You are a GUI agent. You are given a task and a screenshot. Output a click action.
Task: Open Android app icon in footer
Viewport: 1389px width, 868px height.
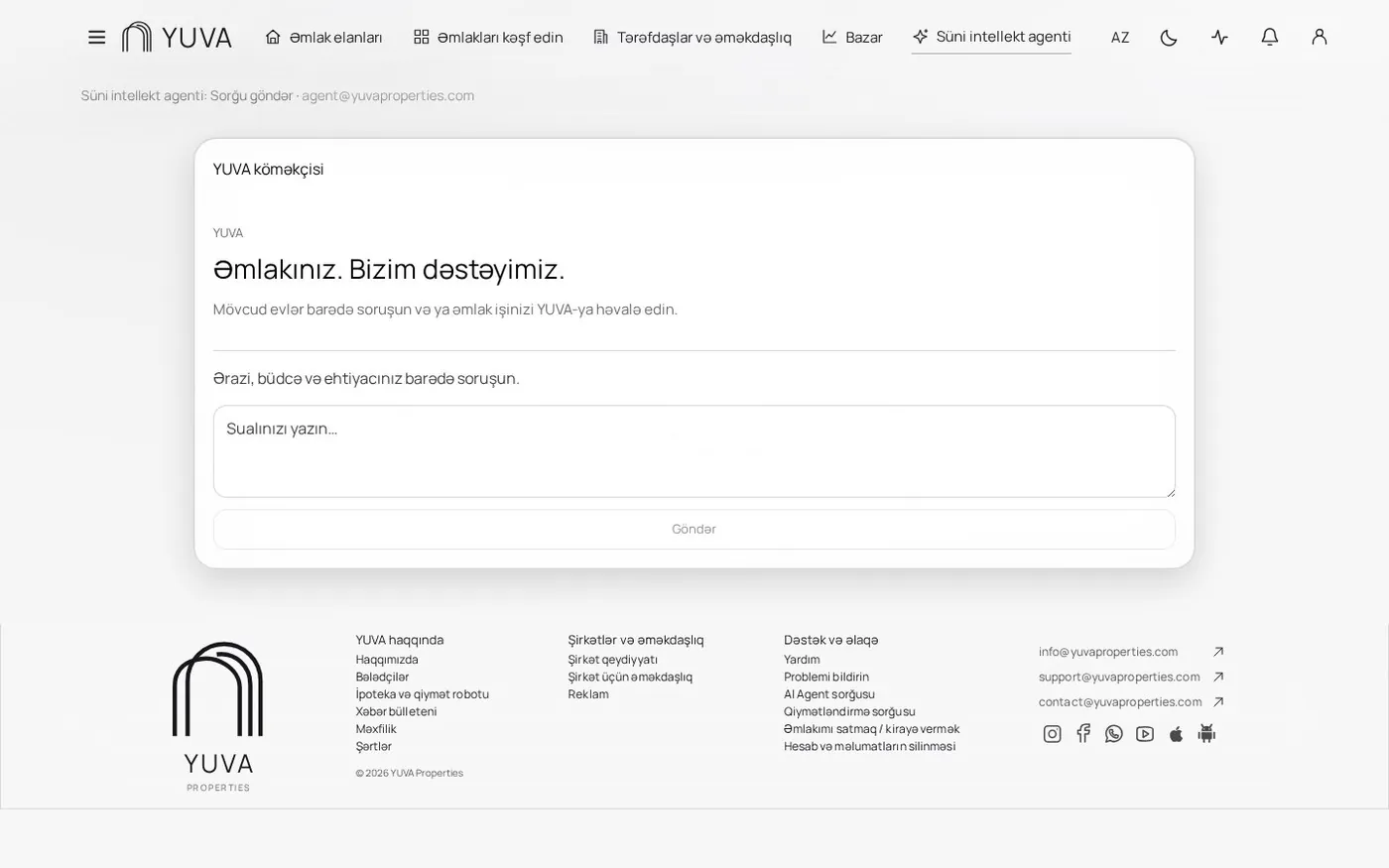tap(1206, 734)
